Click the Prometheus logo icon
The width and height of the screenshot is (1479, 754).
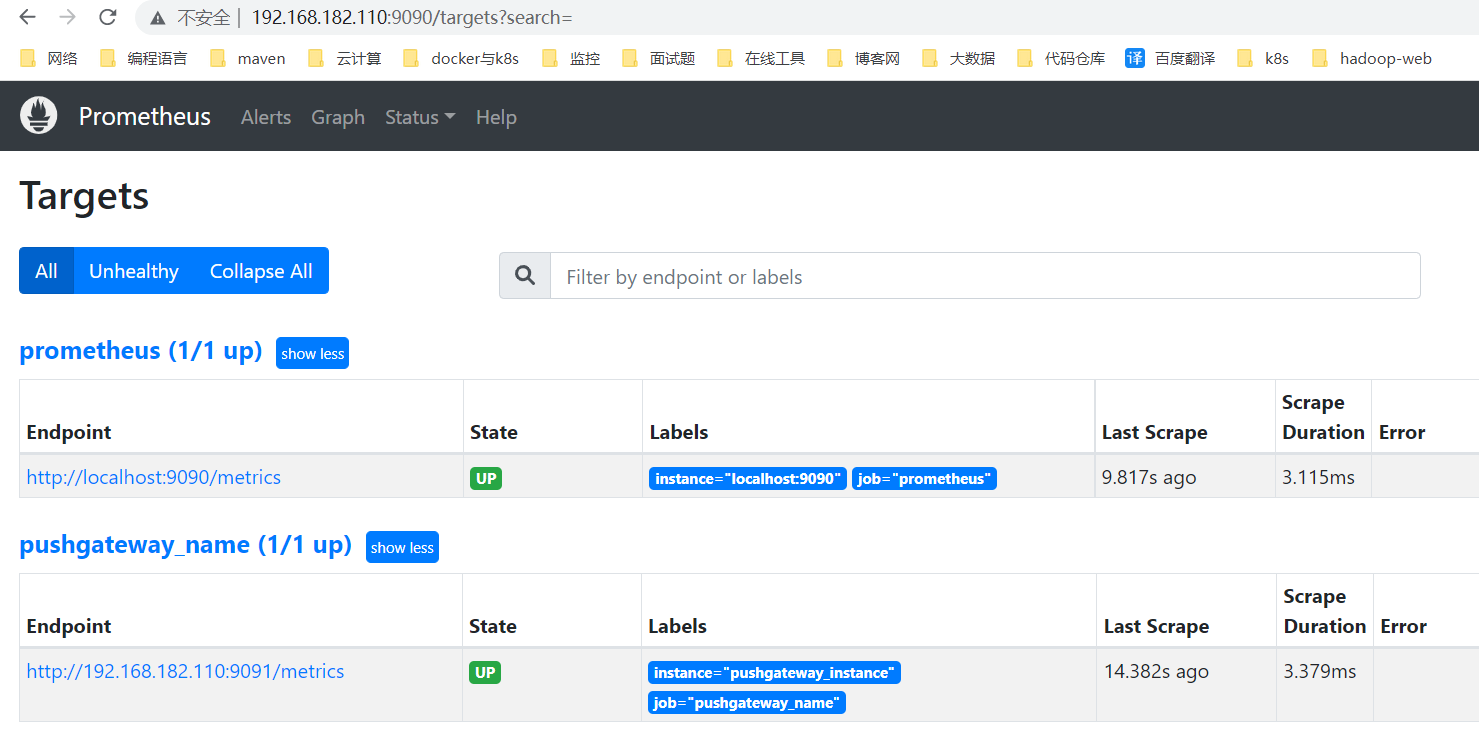click(x=38, y=115)
